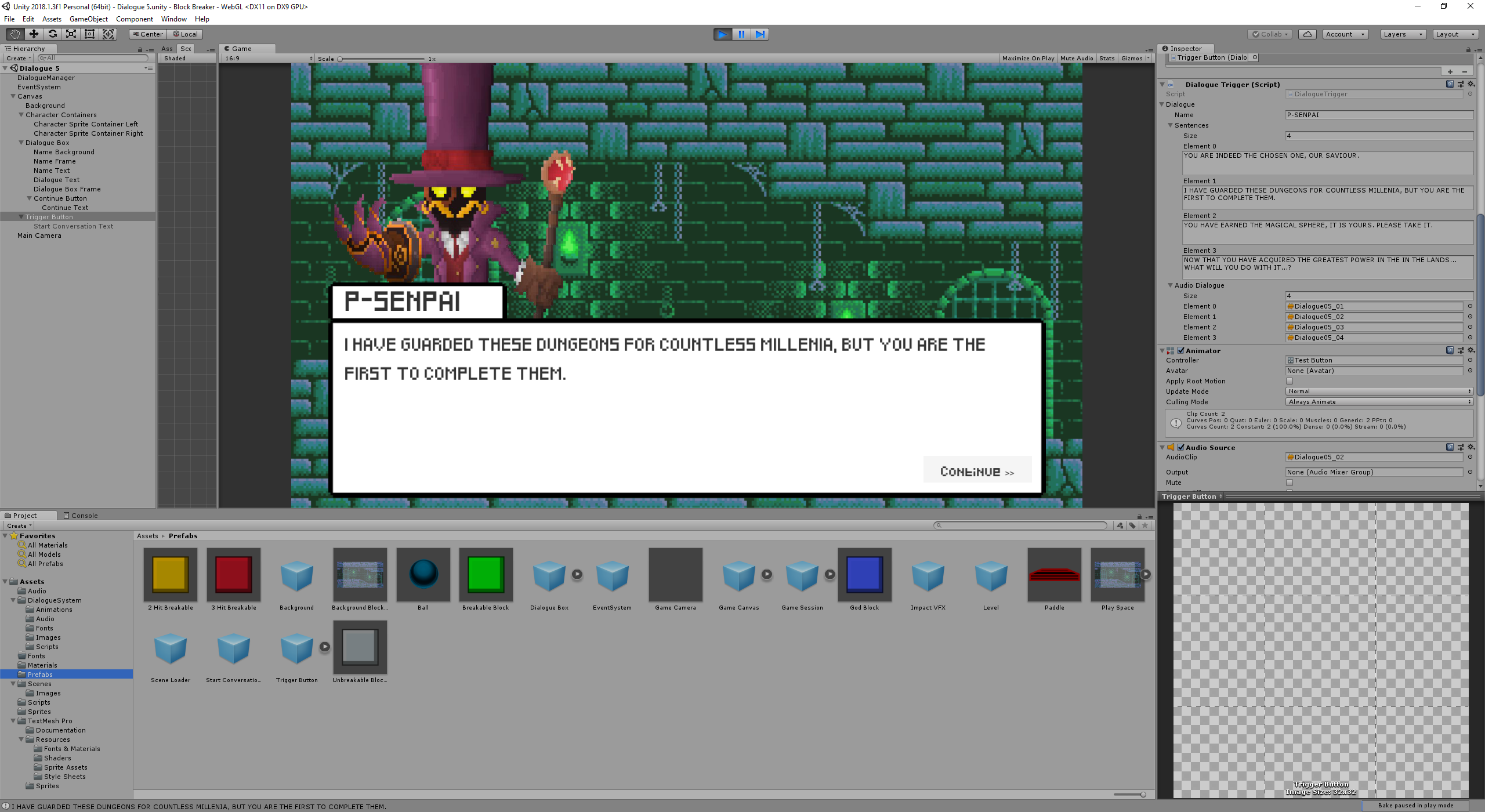Select the Scale tool
Image resolution: width=1485 pixels, height=812 pixels.
pos(71,34)
